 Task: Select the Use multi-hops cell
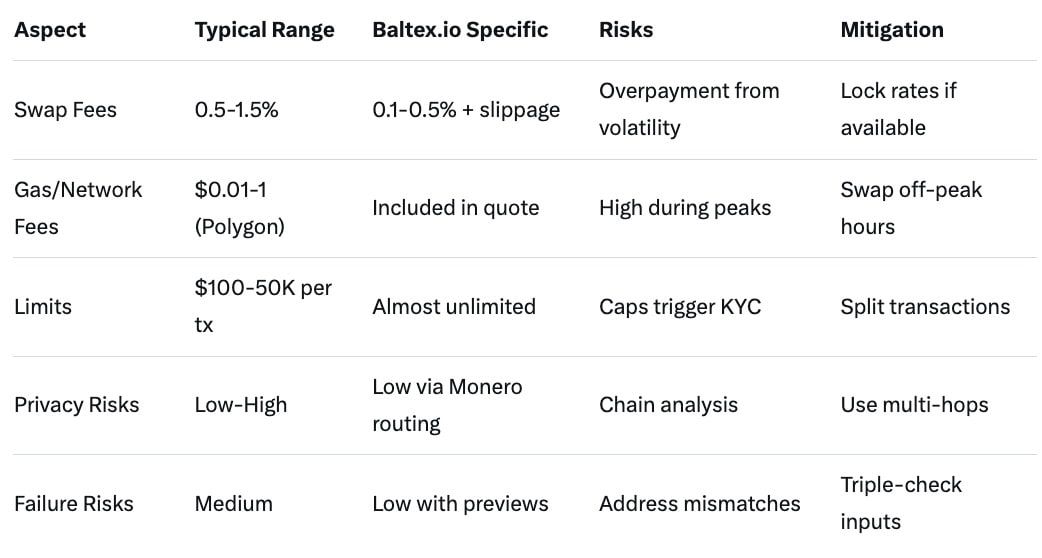point(914,405)
